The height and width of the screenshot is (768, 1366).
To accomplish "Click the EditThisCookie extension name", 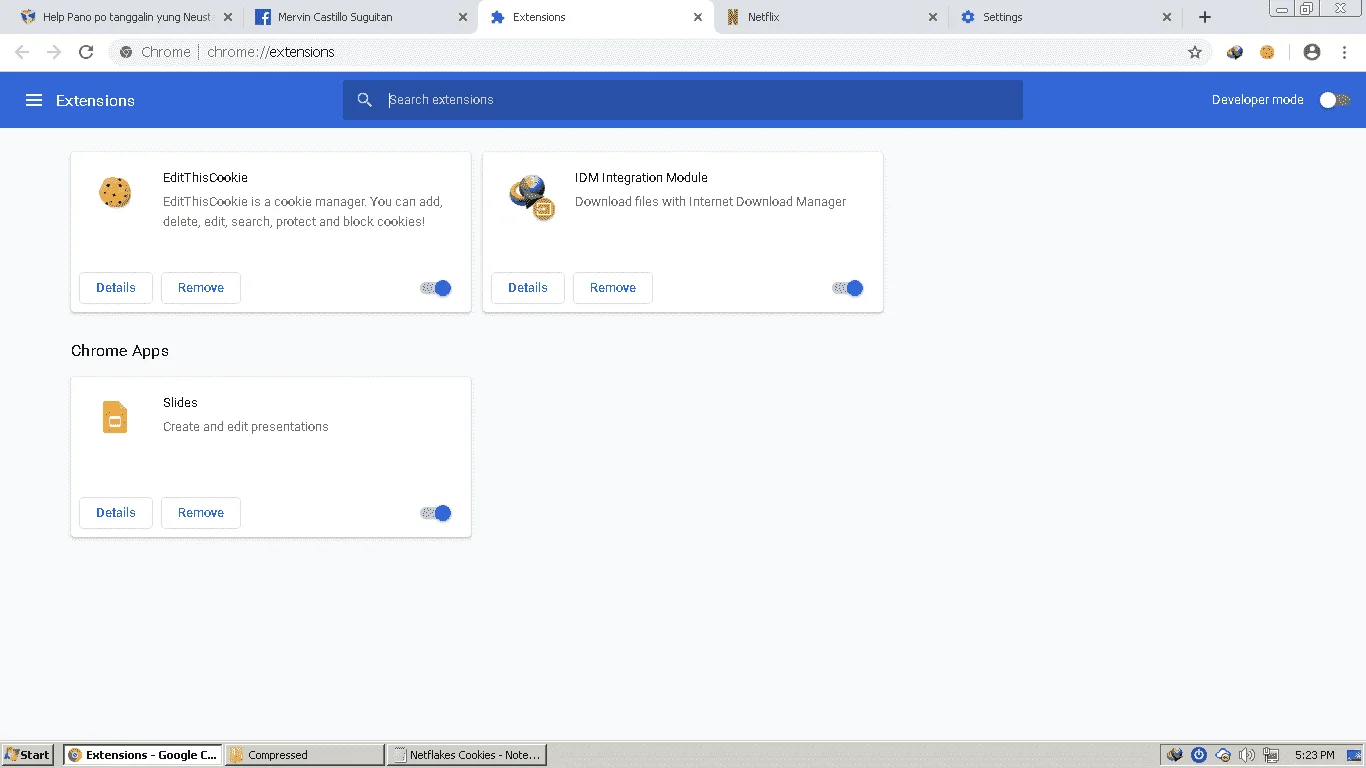I will 205,178.
